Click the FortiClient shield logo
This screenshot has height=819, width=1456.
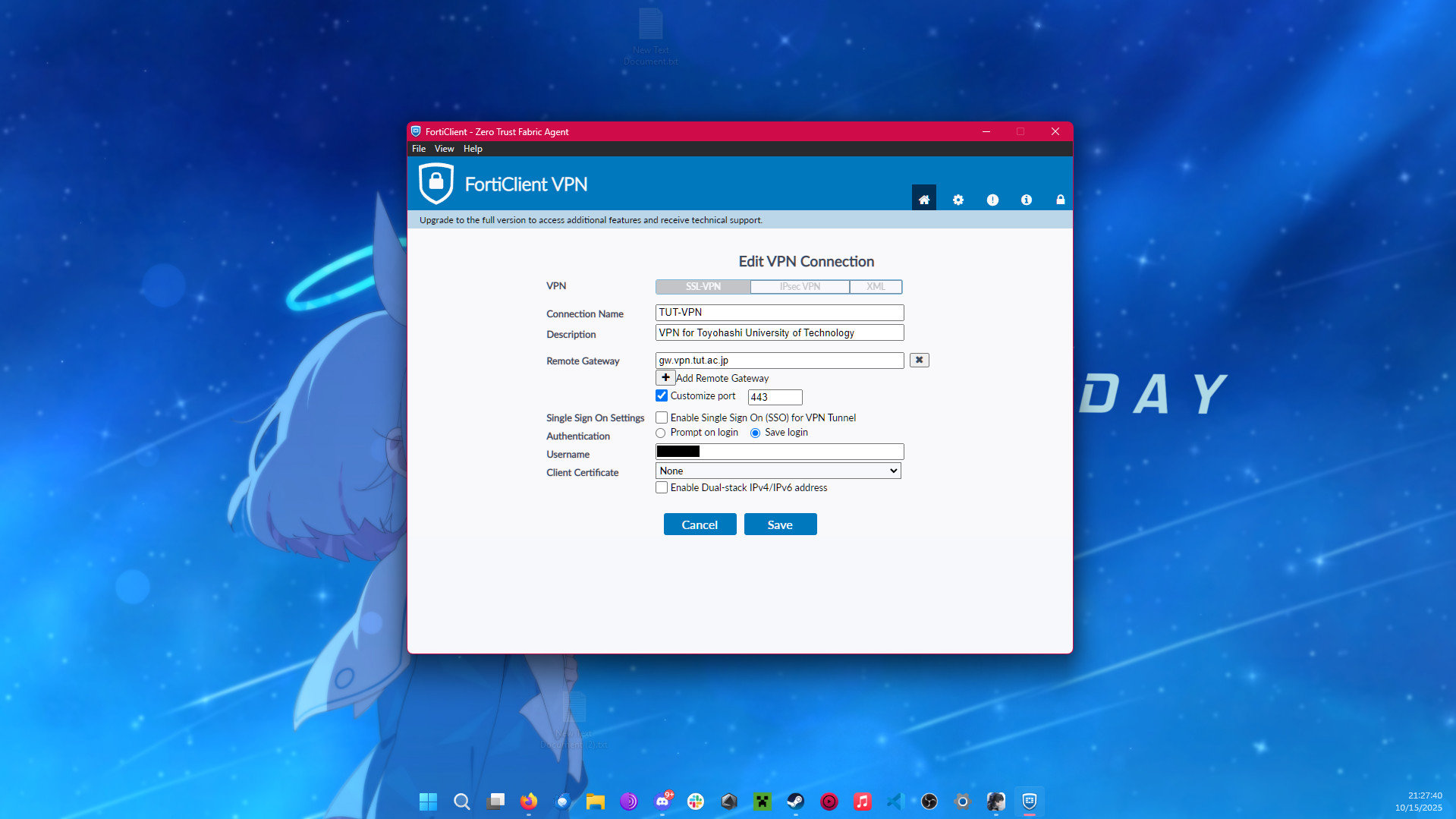tap(436, 184)
